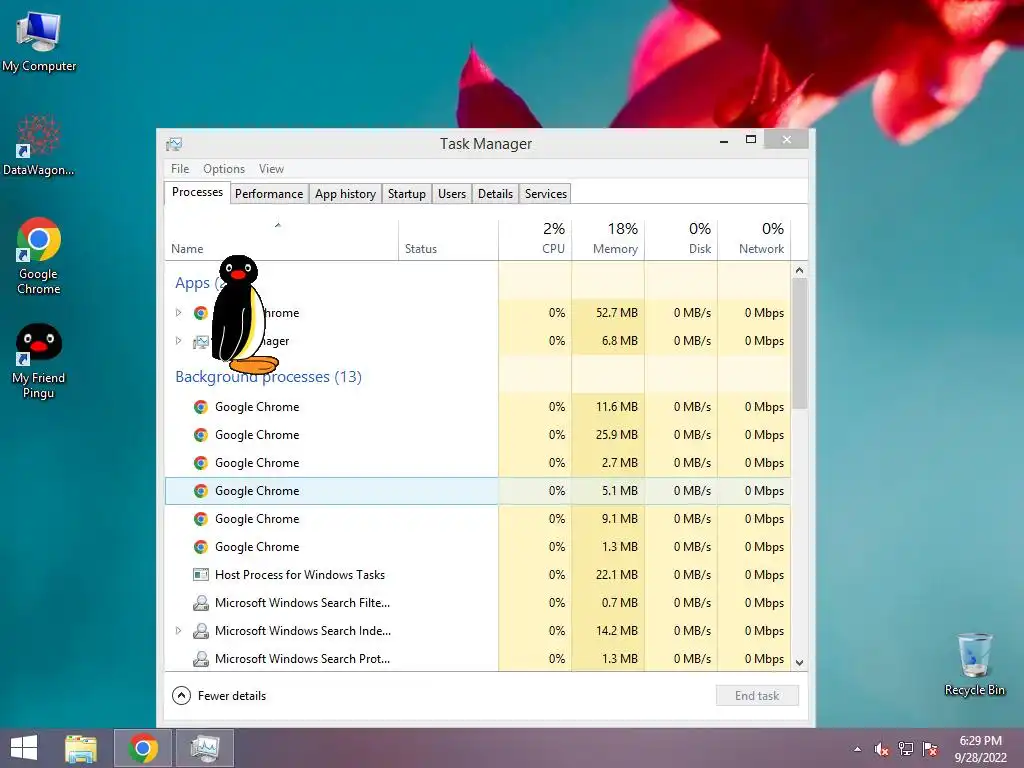Sort by the Network column header
Image resolution: width=1024 pixels, height=768 pixels.
tap(754, 240)
